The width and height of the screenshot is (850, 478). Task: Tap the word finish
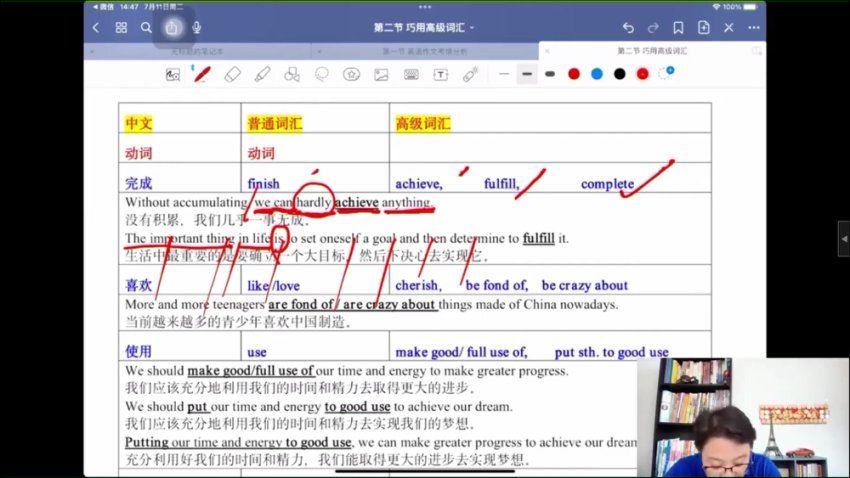pos(263,184)
